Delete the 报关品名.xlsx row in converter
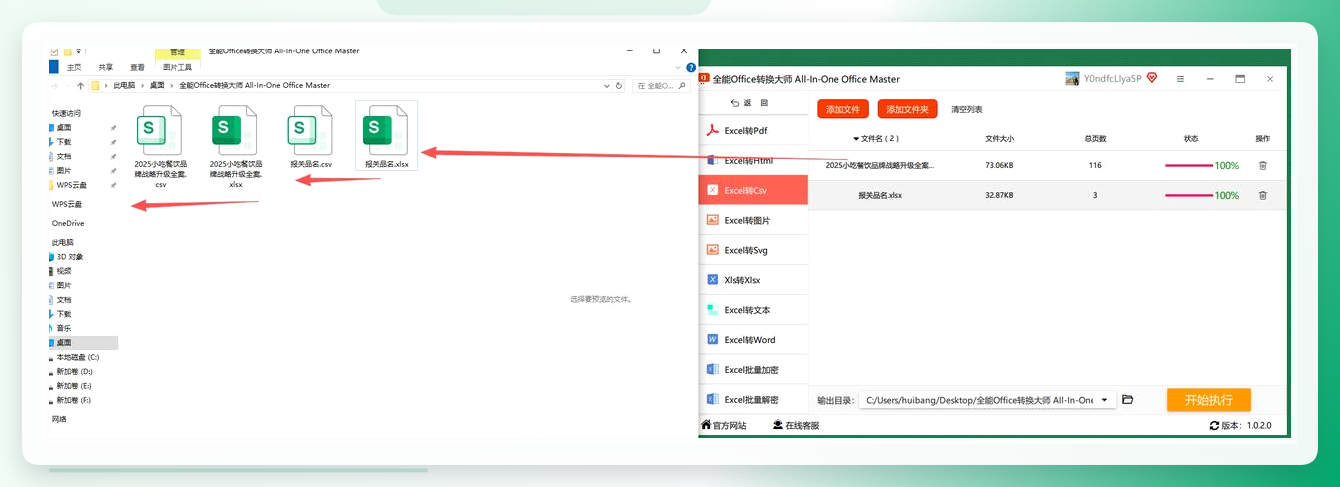This screenshot has height=487, width=1340. coord(1262,195)
